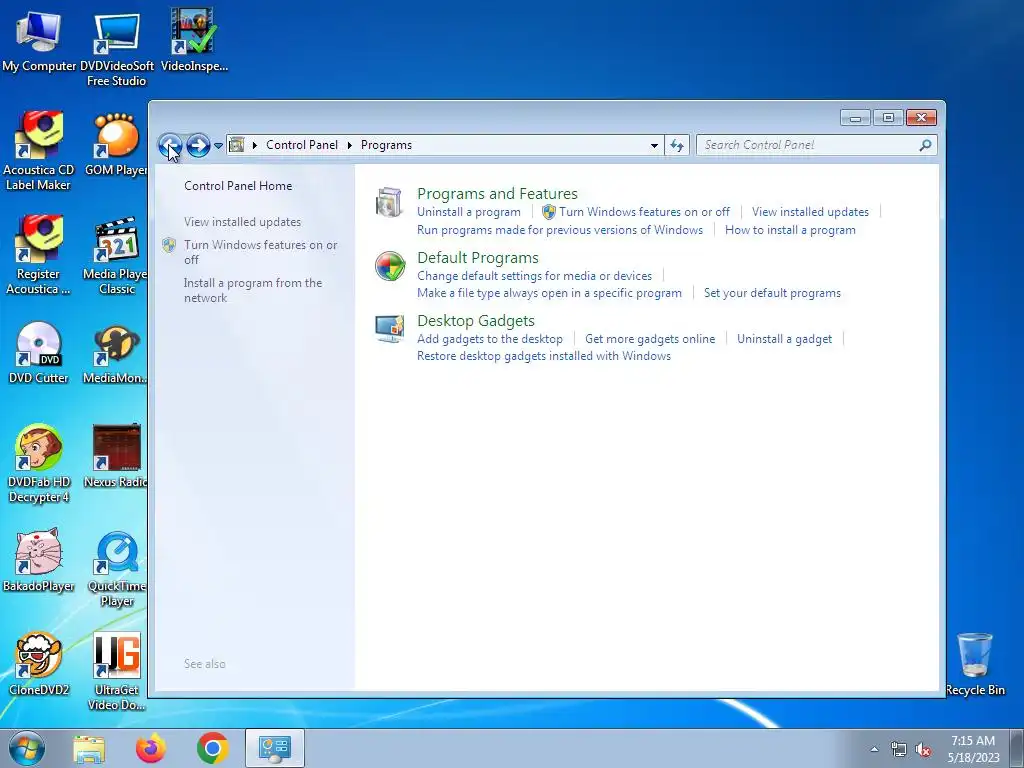1024x768 pixels.
Task: Select the Media Player Classic desktop icon
Action: point(115,255)
